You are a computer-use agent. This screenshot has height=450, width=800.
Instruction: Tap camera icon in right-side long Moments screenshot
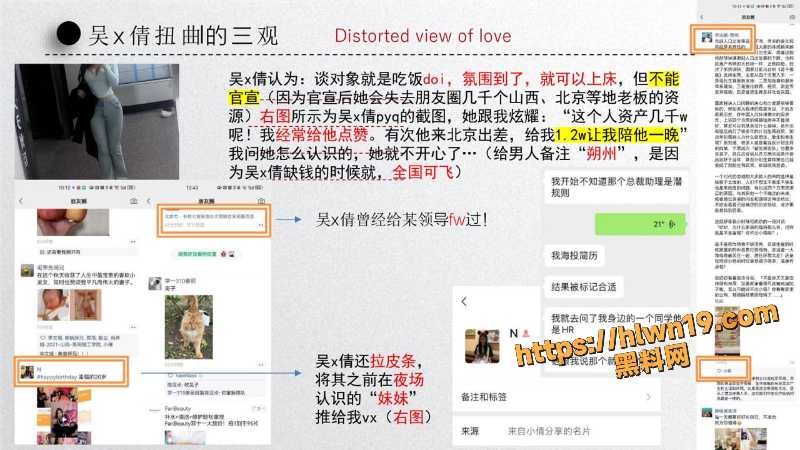tap(792, 17)
